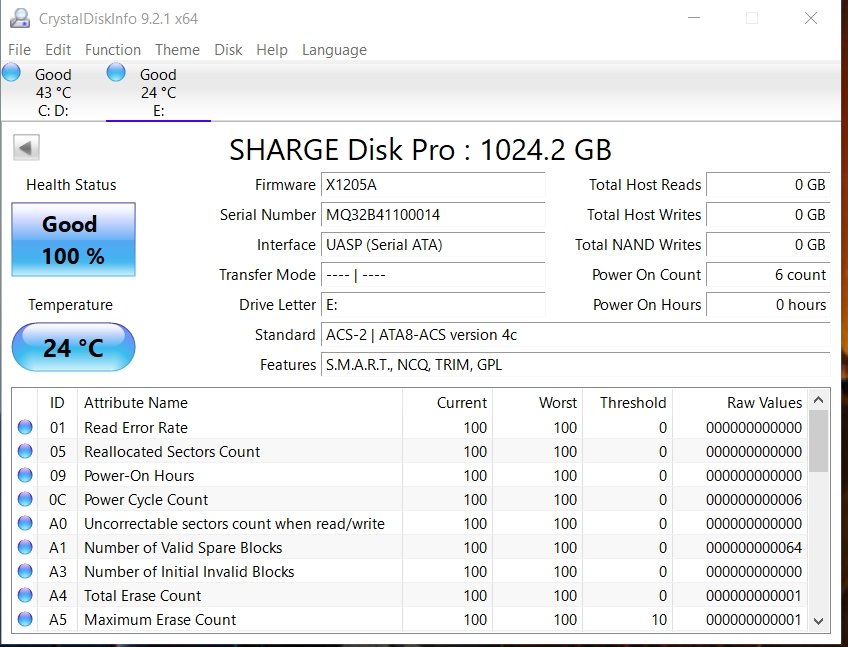The width and height of the screenshot is (848, 647).
Task: Click the blue orb above the E: disk
Action: click(116, 72)
